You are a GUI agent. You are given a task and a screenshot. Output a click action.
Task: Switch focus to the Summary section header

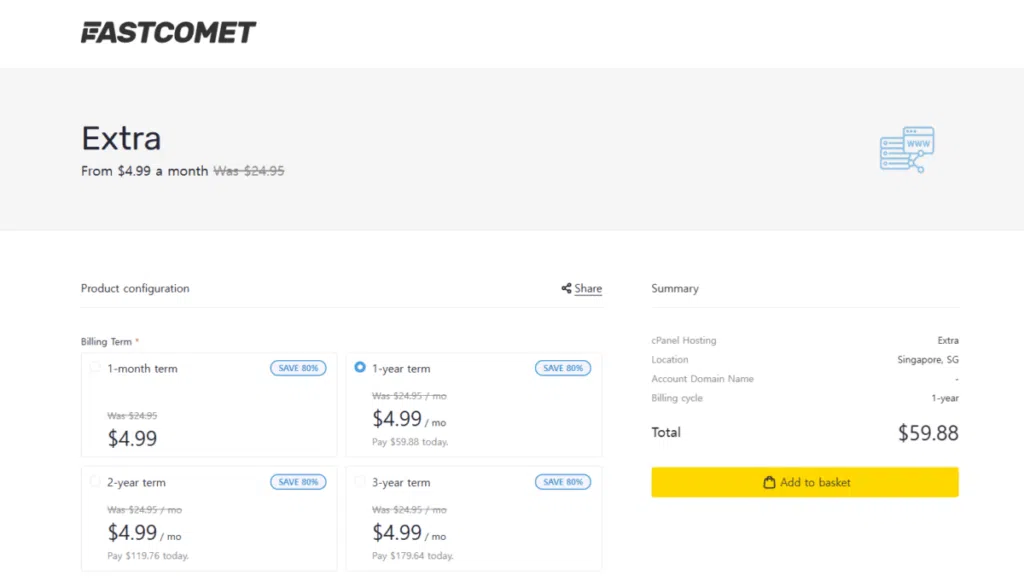coord(675,288)
